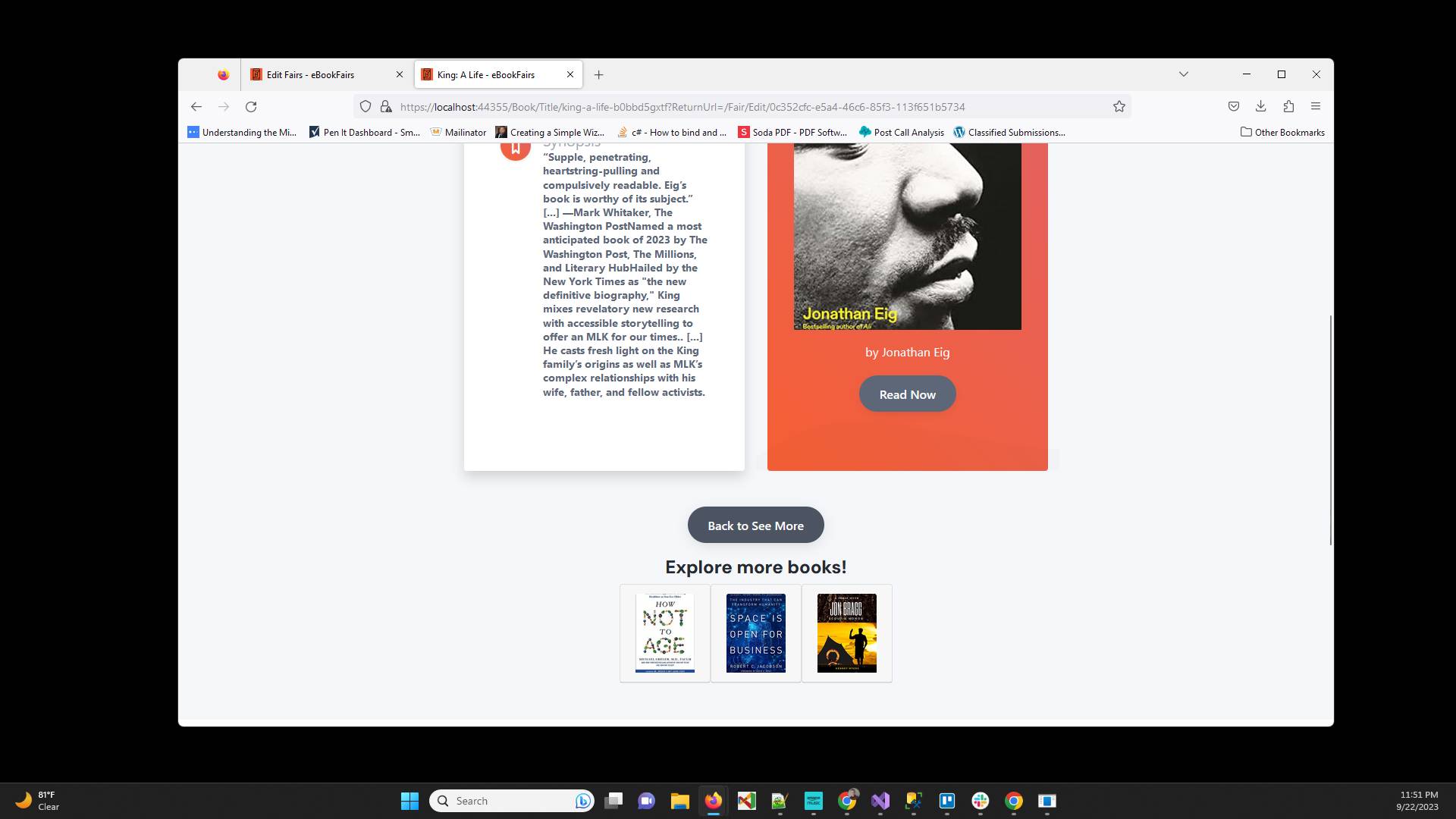Bookmark this page using the star icon

click(1119, 106)
